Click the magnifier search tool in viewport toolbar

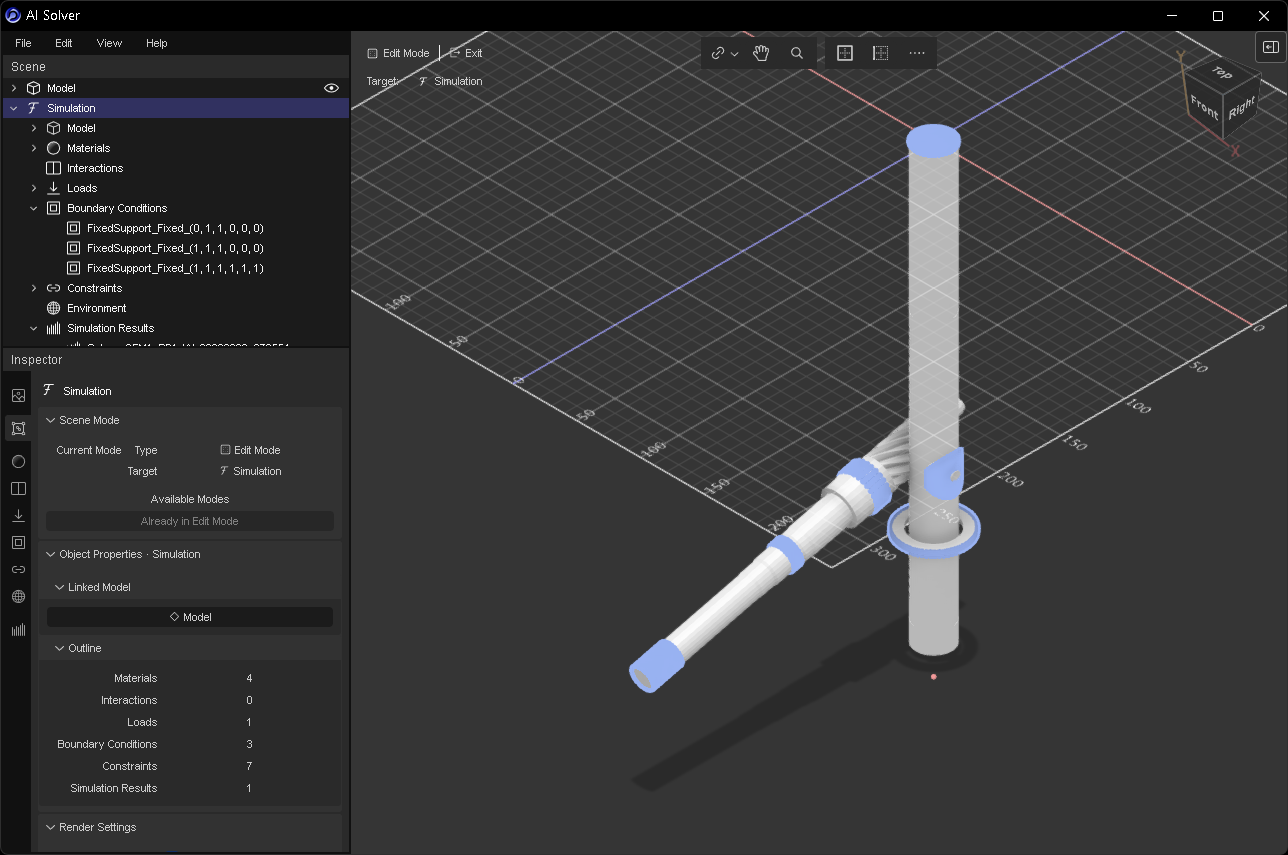[797, 53]
